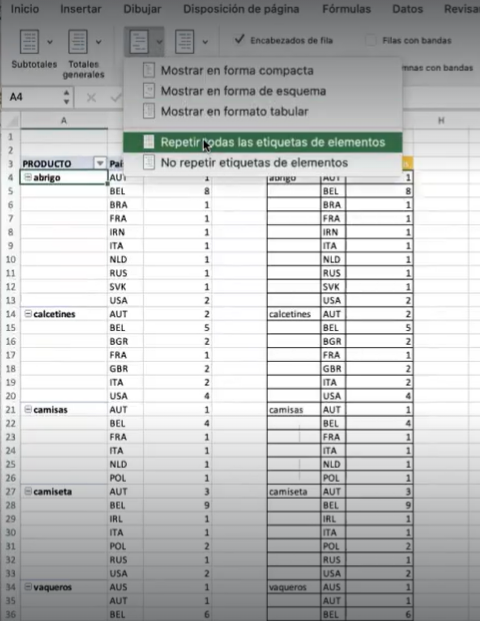The height and width of the screenshot is (621, 480).
Task: Click the abrigo cell in row 4
Action: point(64,177)
